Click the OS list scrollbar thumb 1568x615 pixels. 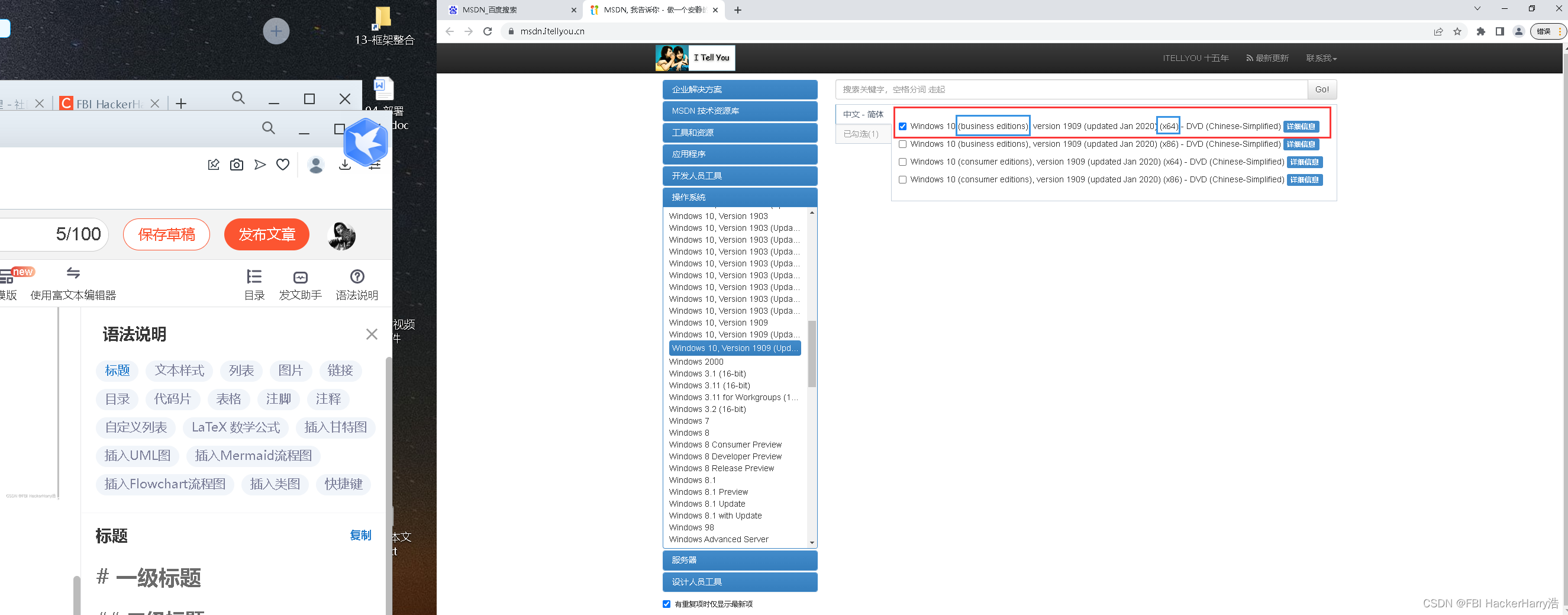[812, 353]
